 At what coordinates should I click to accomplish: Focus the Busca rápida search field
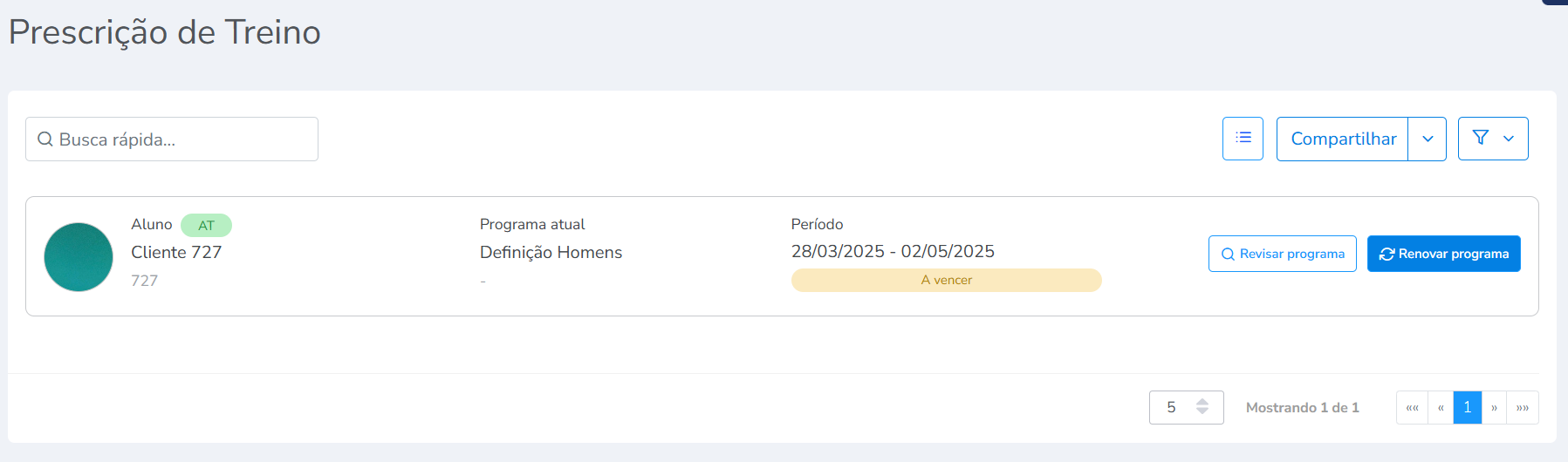(183, 139)
